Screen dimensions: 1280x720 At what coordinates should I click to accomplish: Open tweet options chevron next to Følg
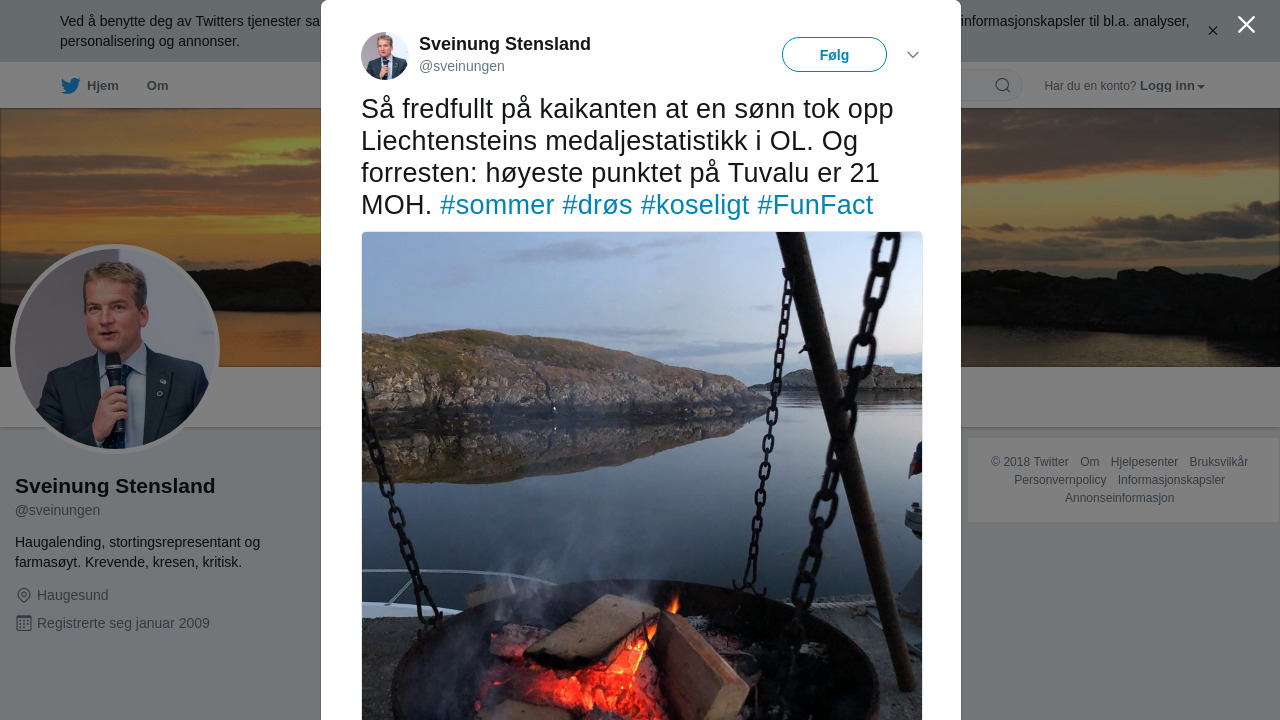coord(913,55)
